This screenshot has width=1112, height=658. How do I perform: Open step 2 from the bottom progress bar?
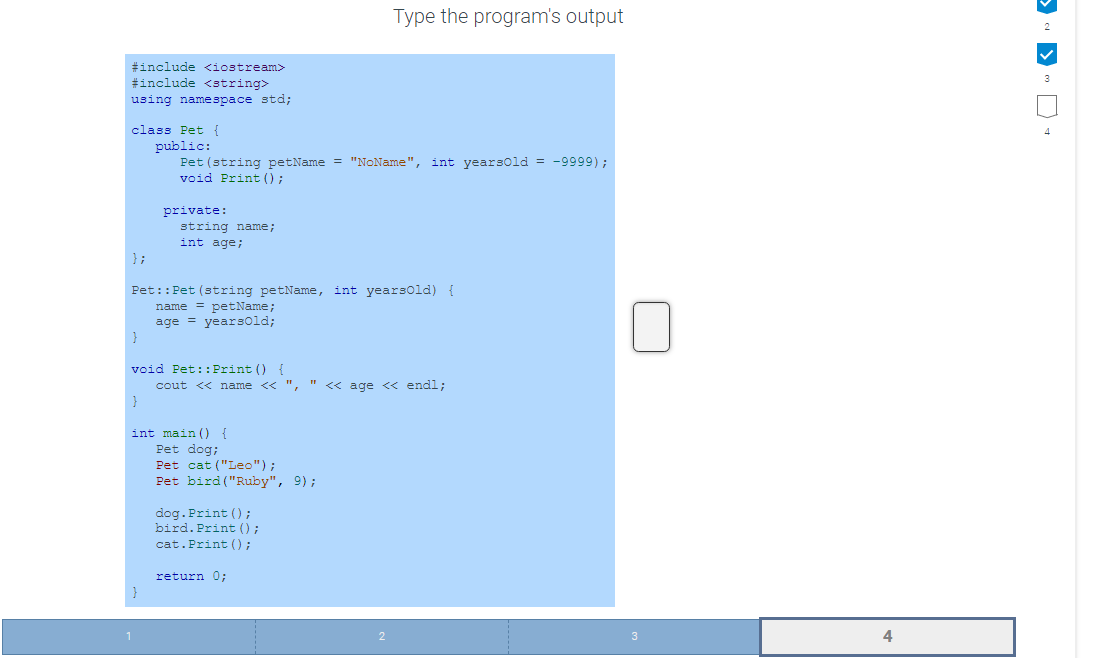pos(382,636)
